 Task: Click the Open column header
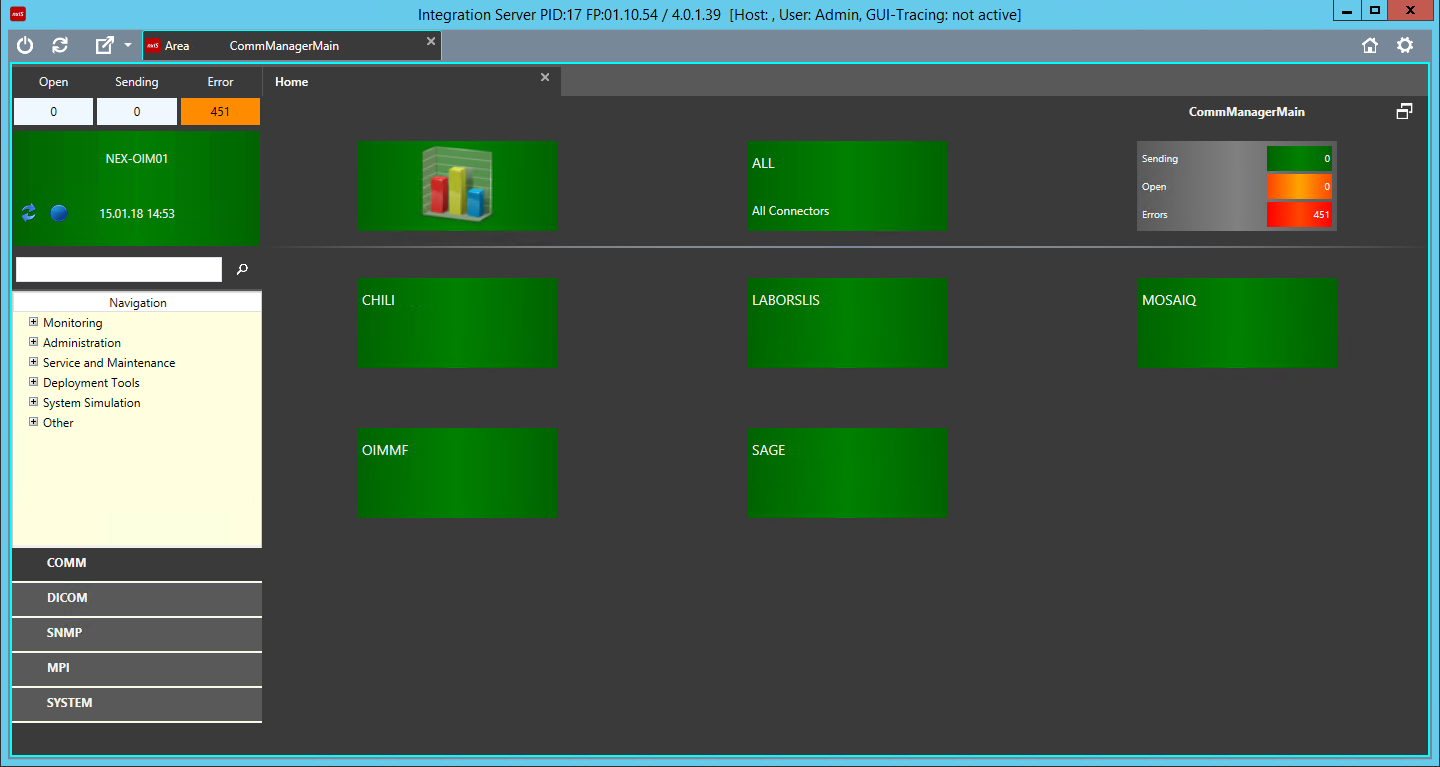click(x=53, y=82)
